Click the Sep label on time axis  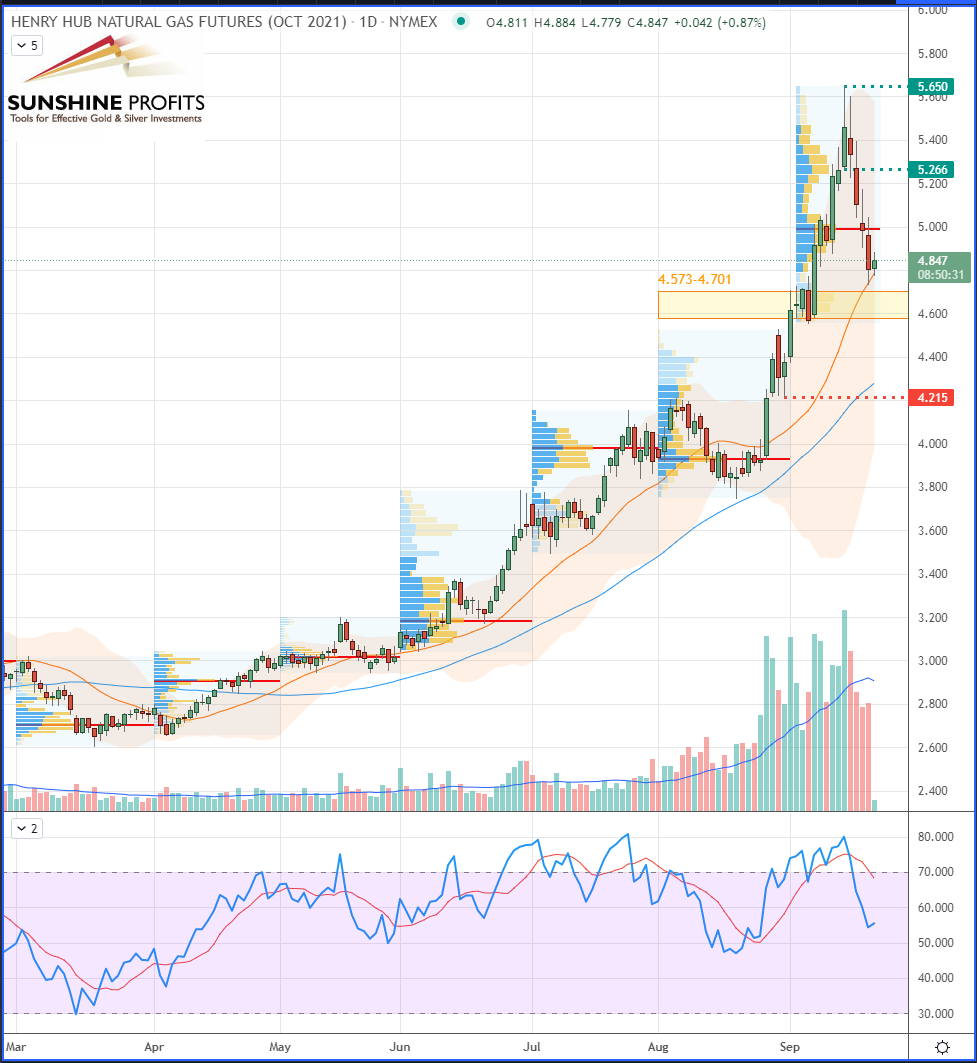[x=789, y=1047]
